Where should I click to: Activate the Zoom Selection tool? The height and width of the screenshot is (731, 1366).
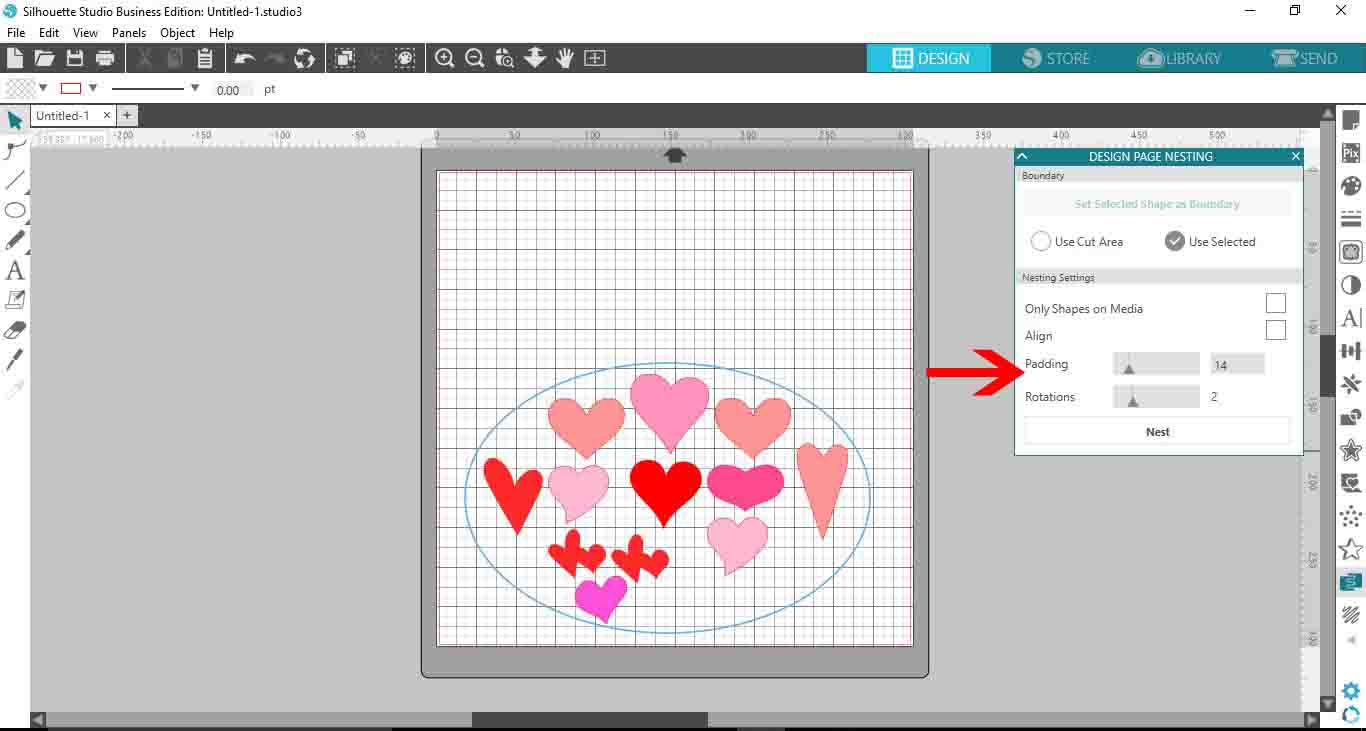tap(505, 58)
